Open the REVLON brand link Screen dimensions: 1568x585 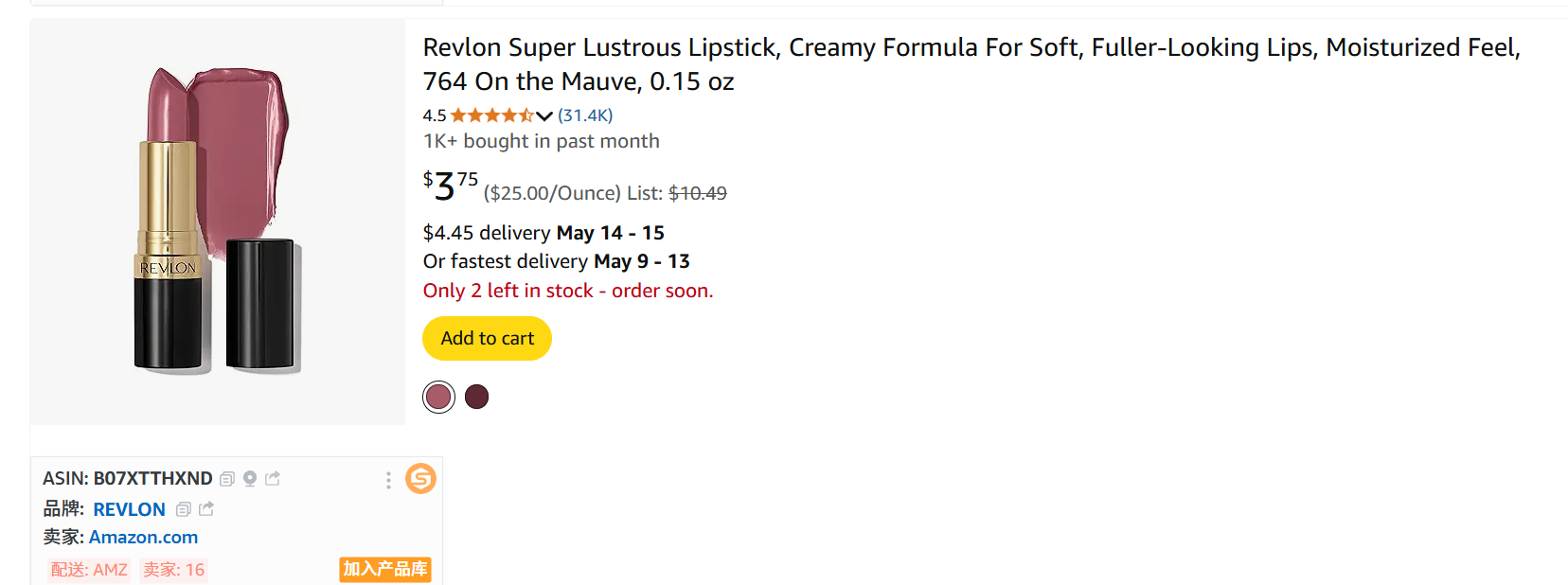click(129, 509)
